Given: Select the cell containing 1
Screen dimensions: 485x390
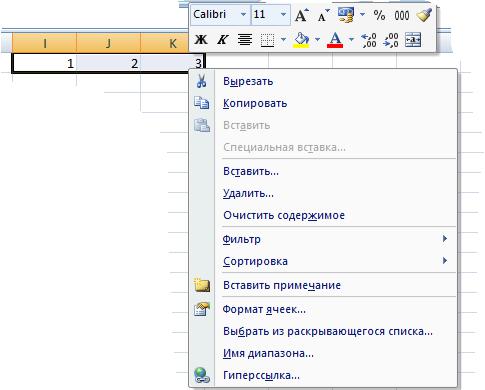Looking at the screenshot, I should pos(44,63).
